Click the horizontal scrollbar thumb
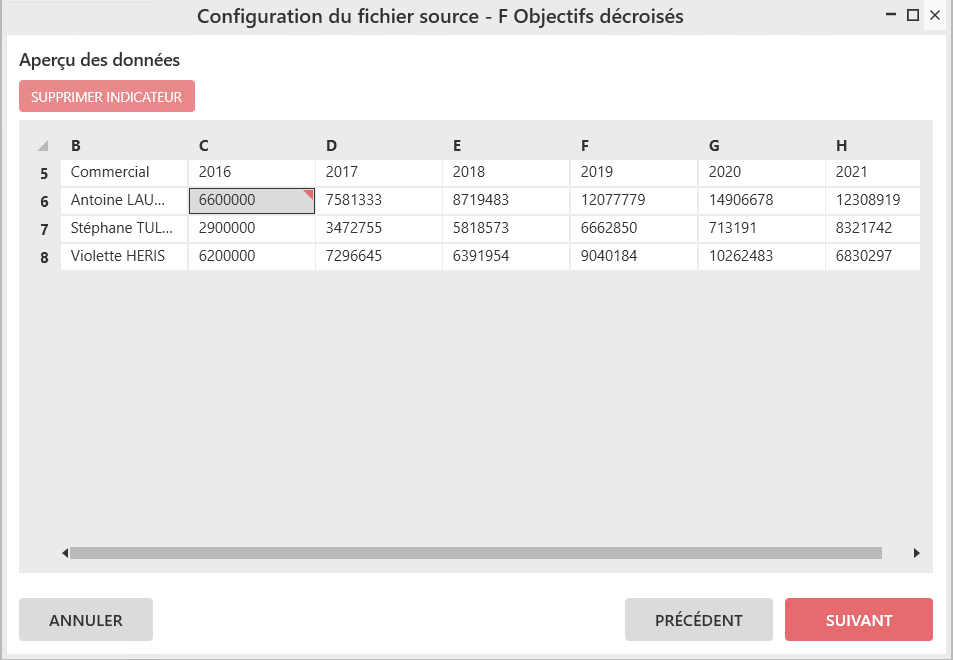This screenshot has width=953, height=660. pyautogui.click(x=476, y=553)
